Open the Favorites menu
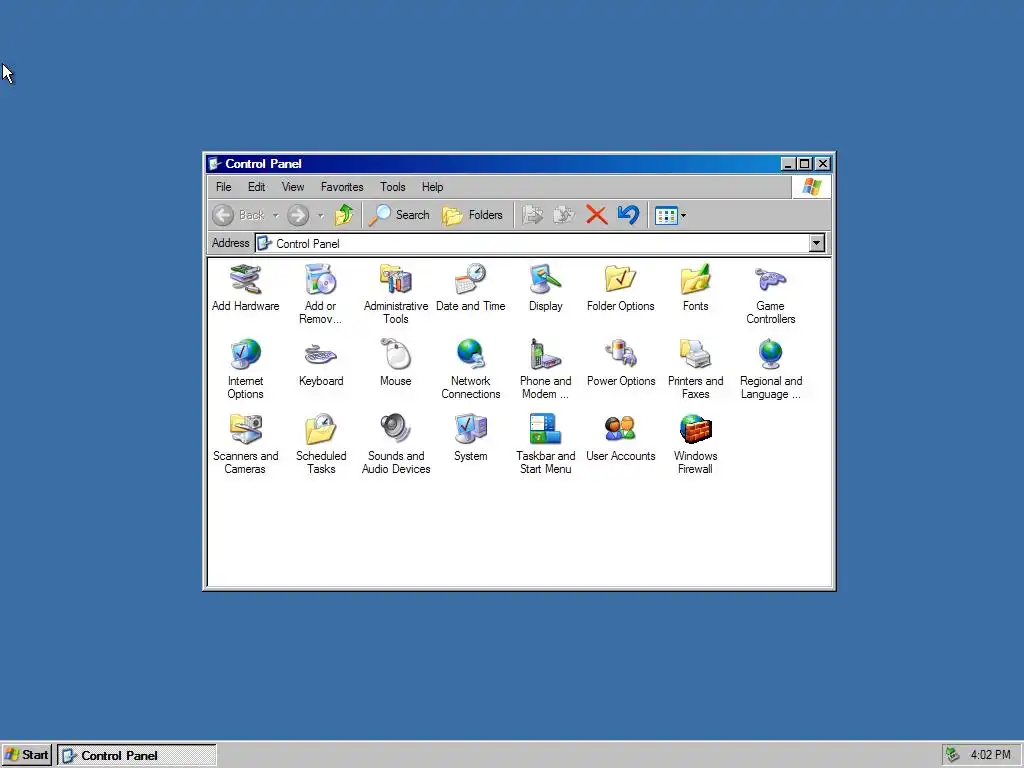1024x768 pixels. point(342,187)
